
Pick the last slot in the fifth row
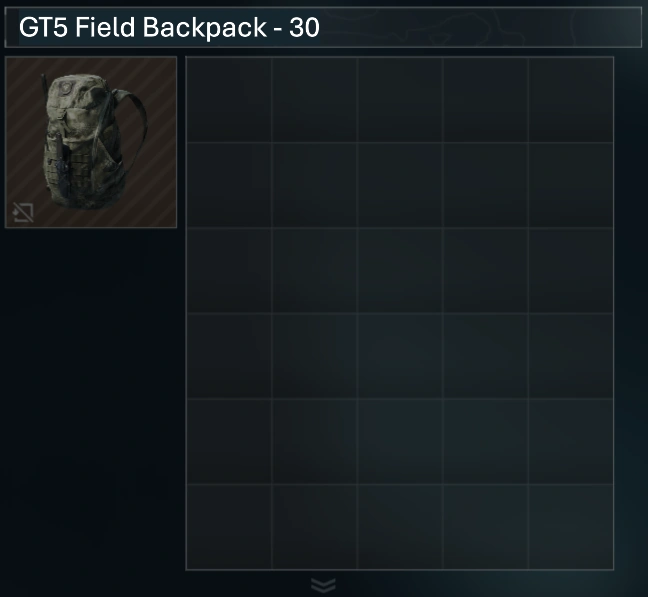(571, 441)
